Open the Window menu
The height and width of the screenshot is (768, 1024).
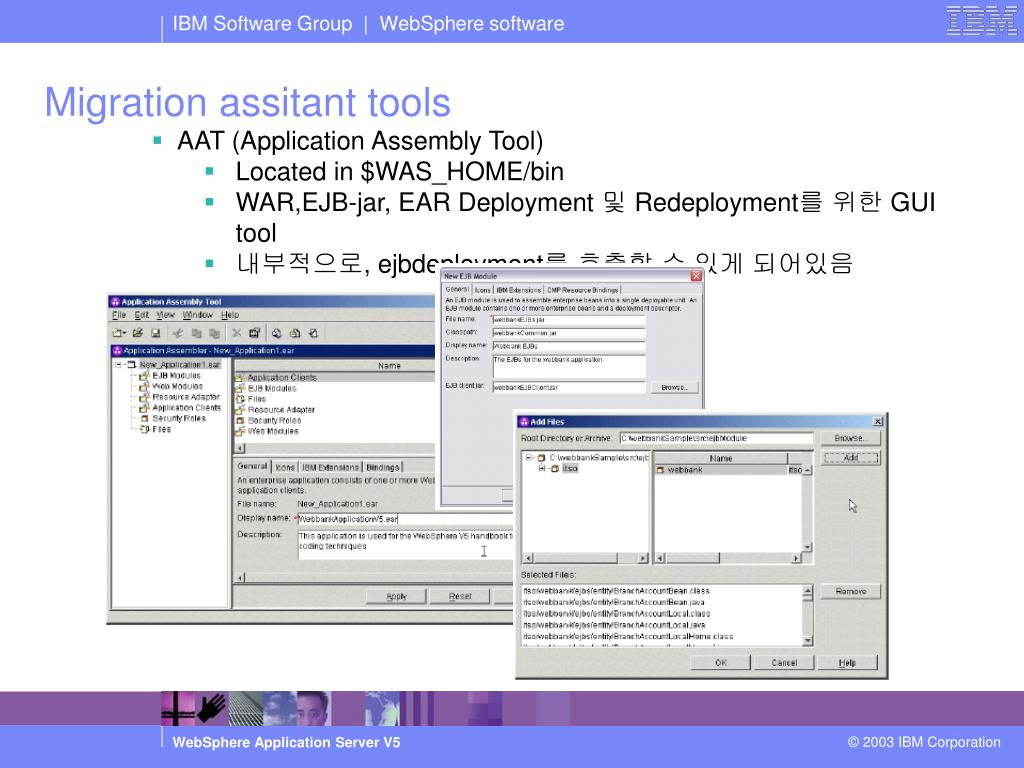(198, 315)
